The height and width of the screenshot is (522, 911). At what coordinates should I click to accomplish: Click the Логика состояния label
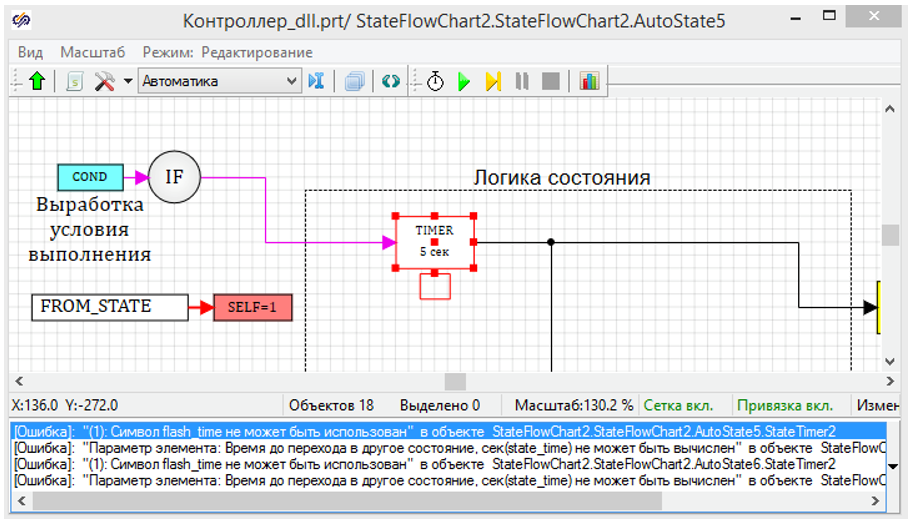[562, 177]
